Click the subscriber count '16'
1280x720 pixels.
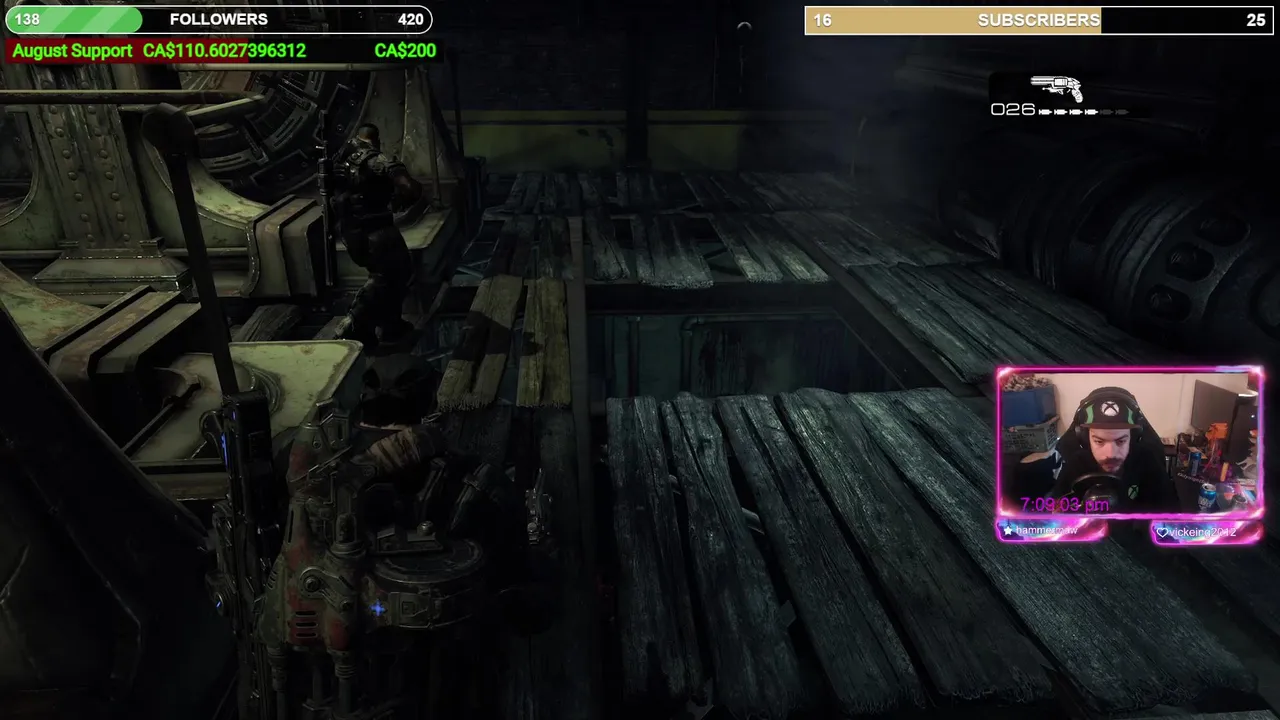[x=822, y=20]
